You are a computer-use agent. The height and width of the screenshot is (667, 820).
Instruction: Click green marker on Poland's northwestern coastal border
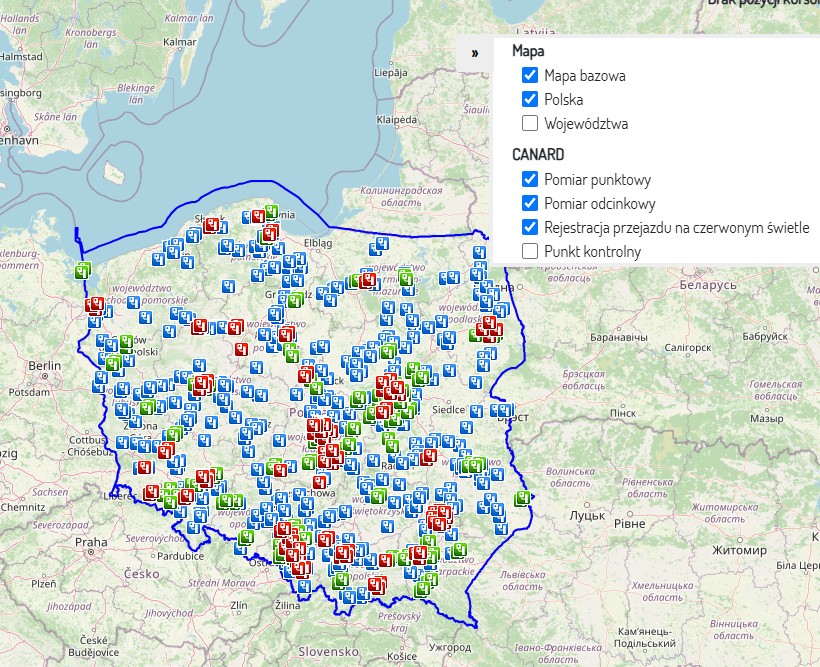[83, 270]
